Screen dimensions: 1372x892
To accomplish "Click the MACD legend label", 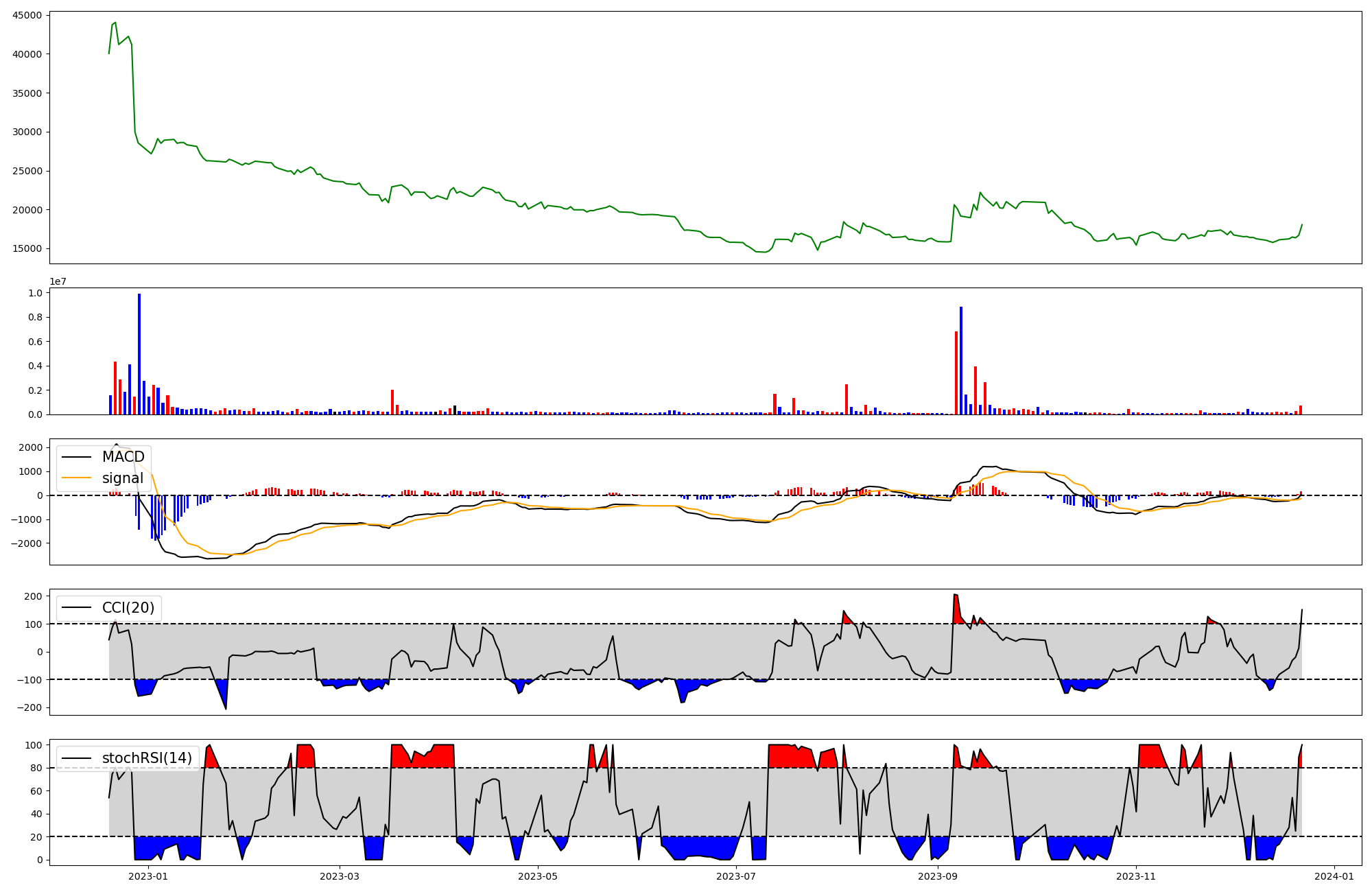I will (x=123, y=457).
